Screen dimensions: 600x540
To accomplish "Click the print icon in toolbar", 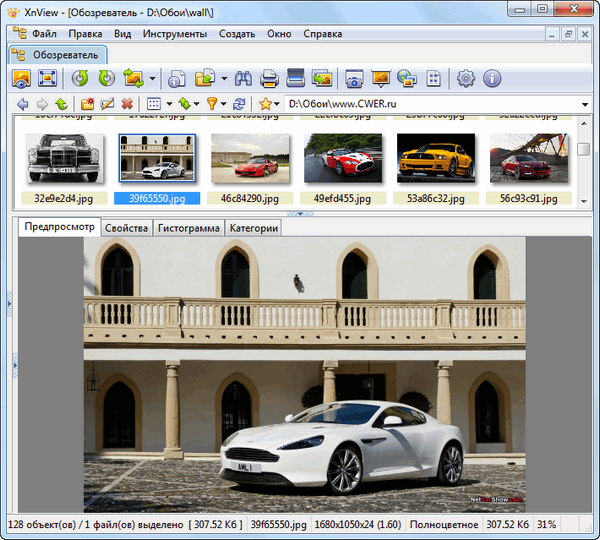I will pyautogui.click(x=269, y=78).
